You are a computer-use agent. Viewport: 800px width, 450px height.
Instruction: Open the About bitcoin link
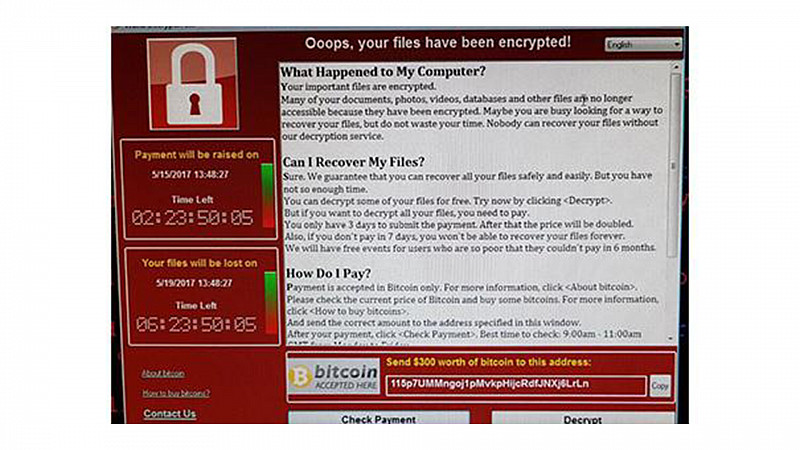tap(163, 373)
